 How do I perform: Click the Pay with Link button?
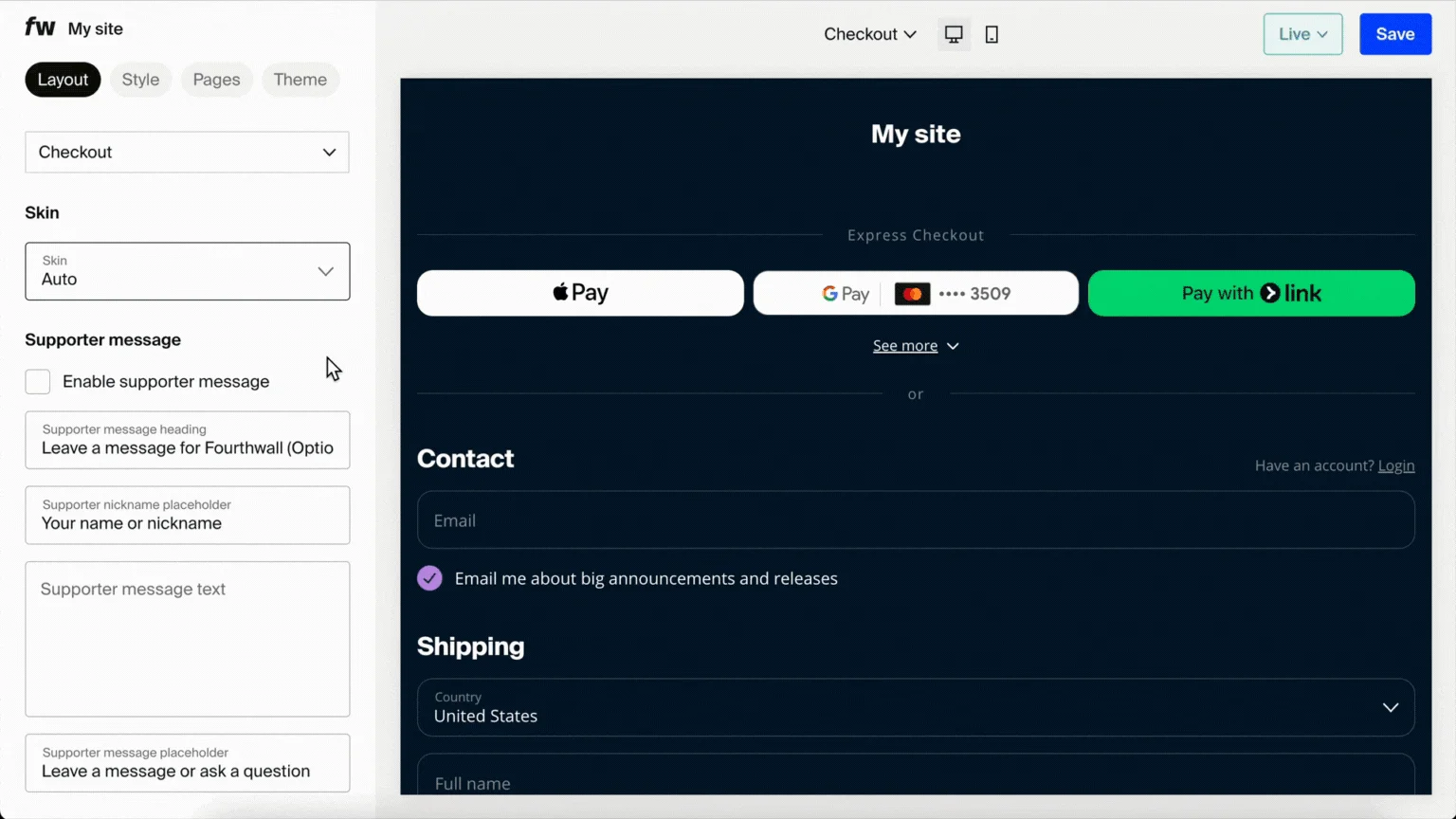click(x=1251, y=293)
